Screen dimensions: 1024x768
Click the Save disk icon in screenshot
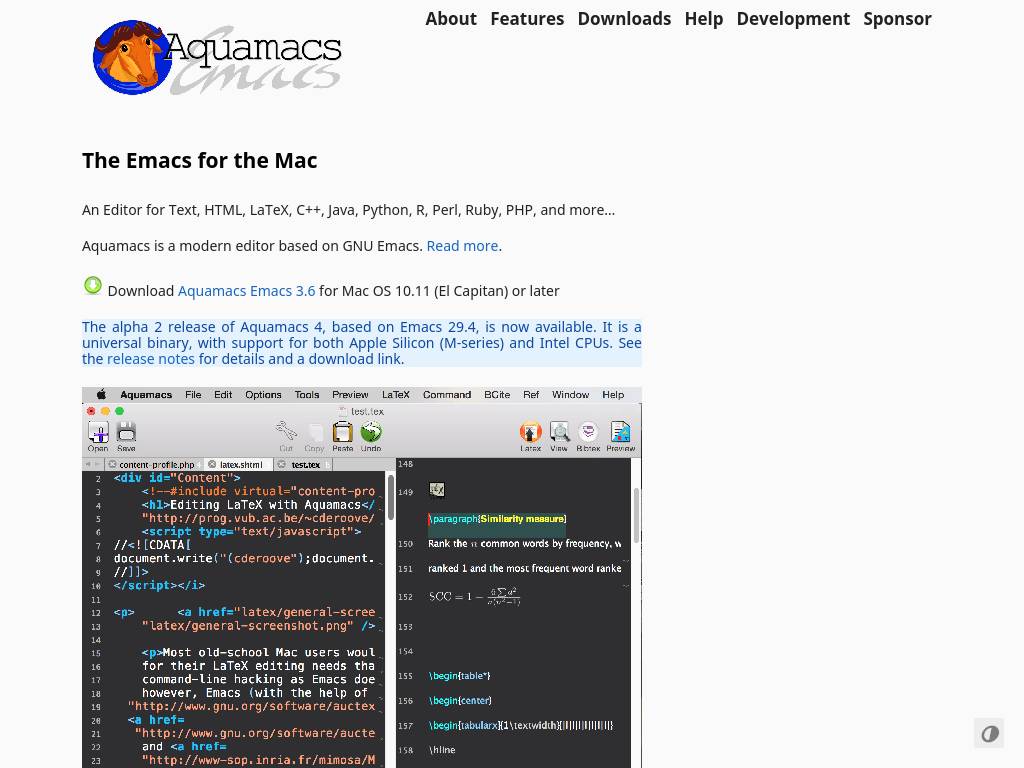(x=126, y=436)
